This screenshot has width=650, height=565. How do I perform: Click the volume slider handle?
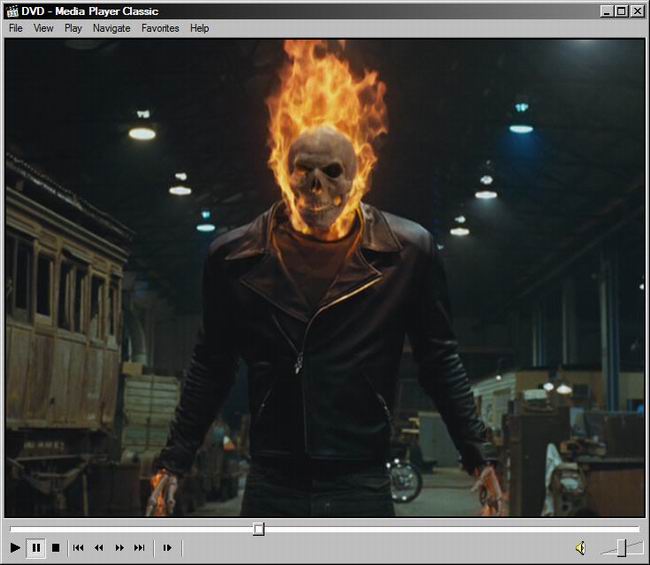coord(621,548)
